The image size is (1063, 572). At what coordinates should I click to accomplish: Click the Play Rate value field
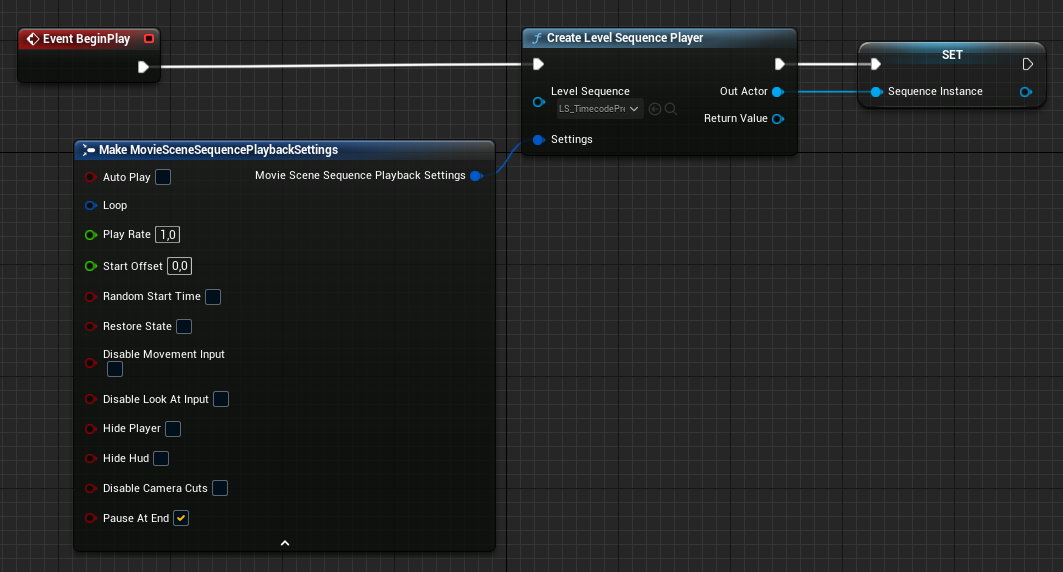[x=168, y=235]
